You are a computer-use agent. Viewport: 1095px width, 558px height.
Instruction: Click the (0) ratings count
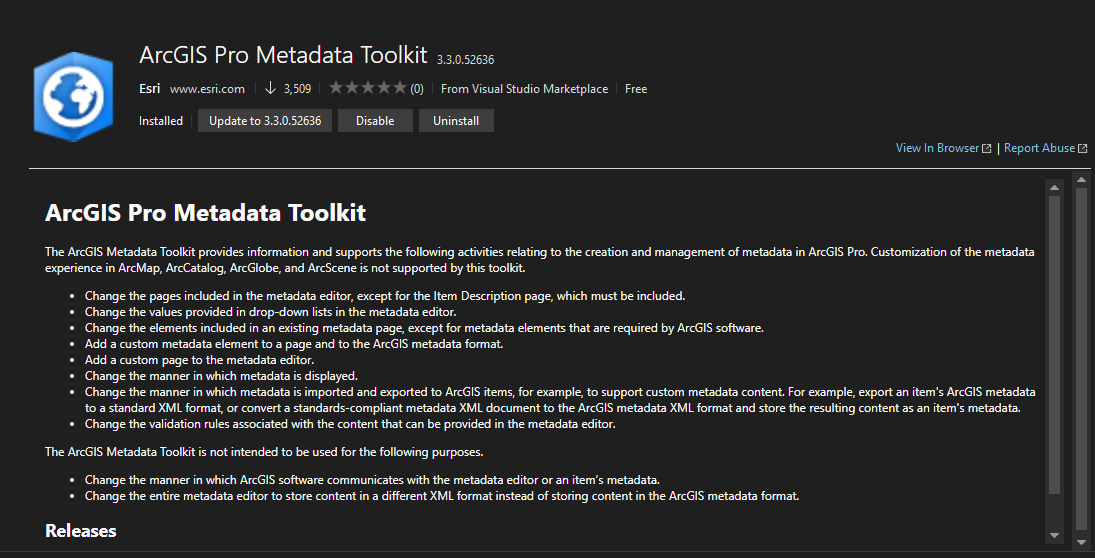click(417, 89)
